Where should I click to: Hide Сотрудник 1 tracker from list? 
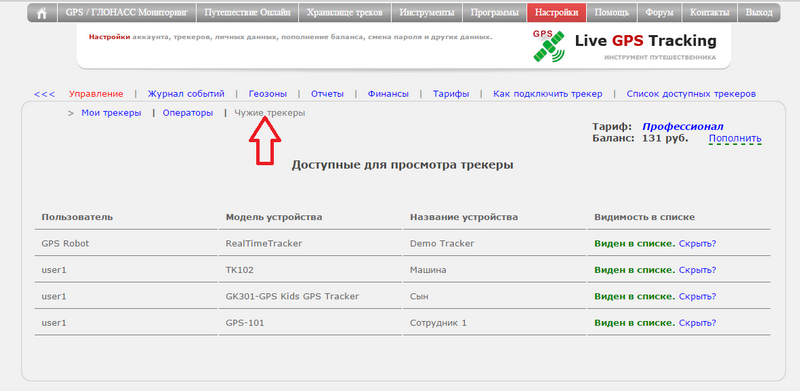click(x=697, y=323)
